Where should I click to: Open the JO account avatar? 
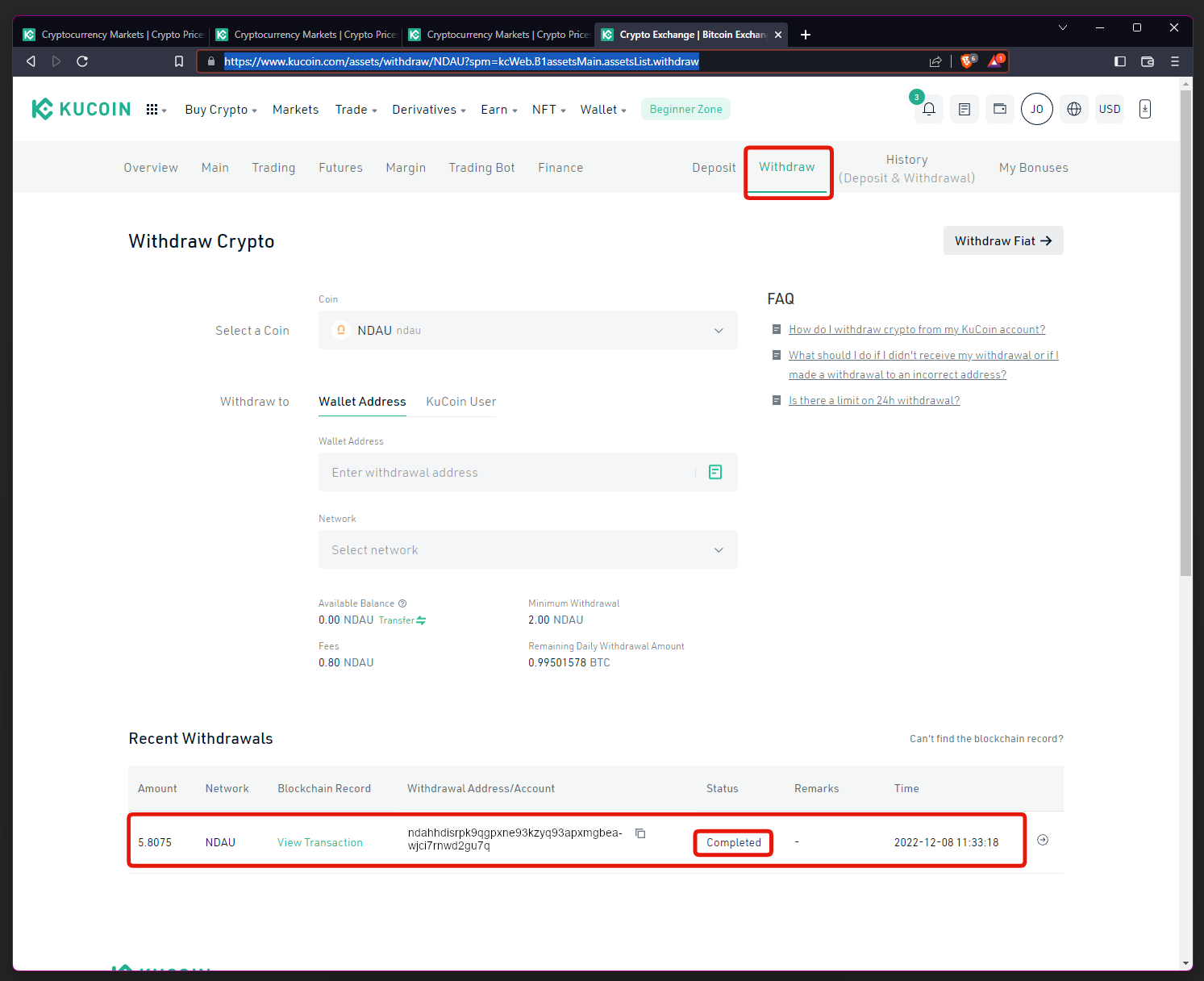coord(1037,109)
